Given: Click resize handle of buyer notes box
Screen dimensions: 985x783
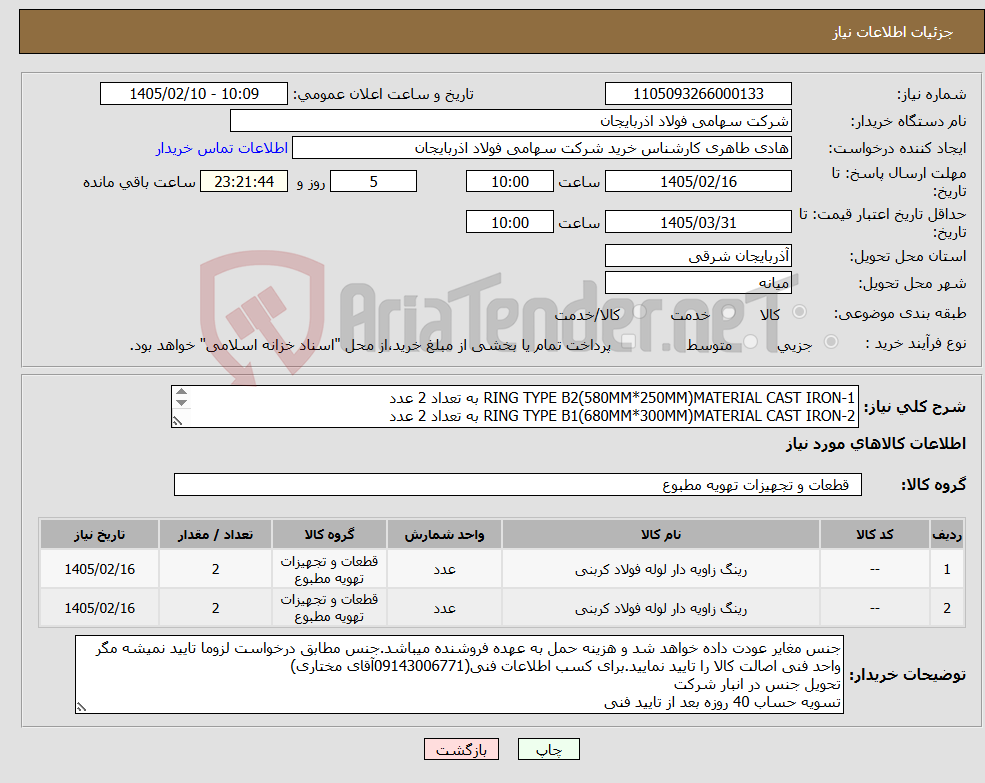Looking at the screenshot, I should (81, 707).
